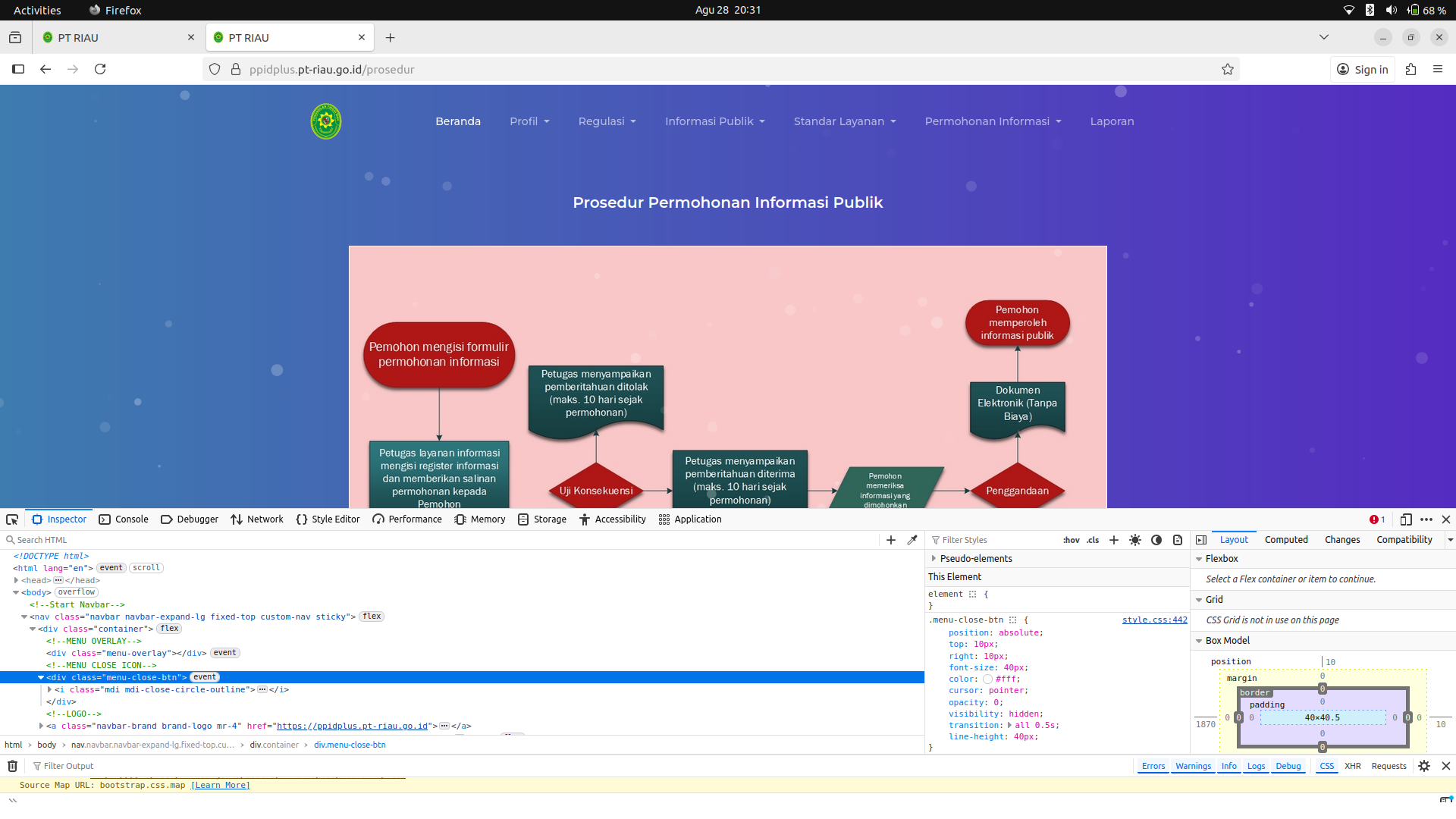This screenshot has width=1456, height=819.
Task: Open the style.css:442 source link
Action: point(1155,620)
